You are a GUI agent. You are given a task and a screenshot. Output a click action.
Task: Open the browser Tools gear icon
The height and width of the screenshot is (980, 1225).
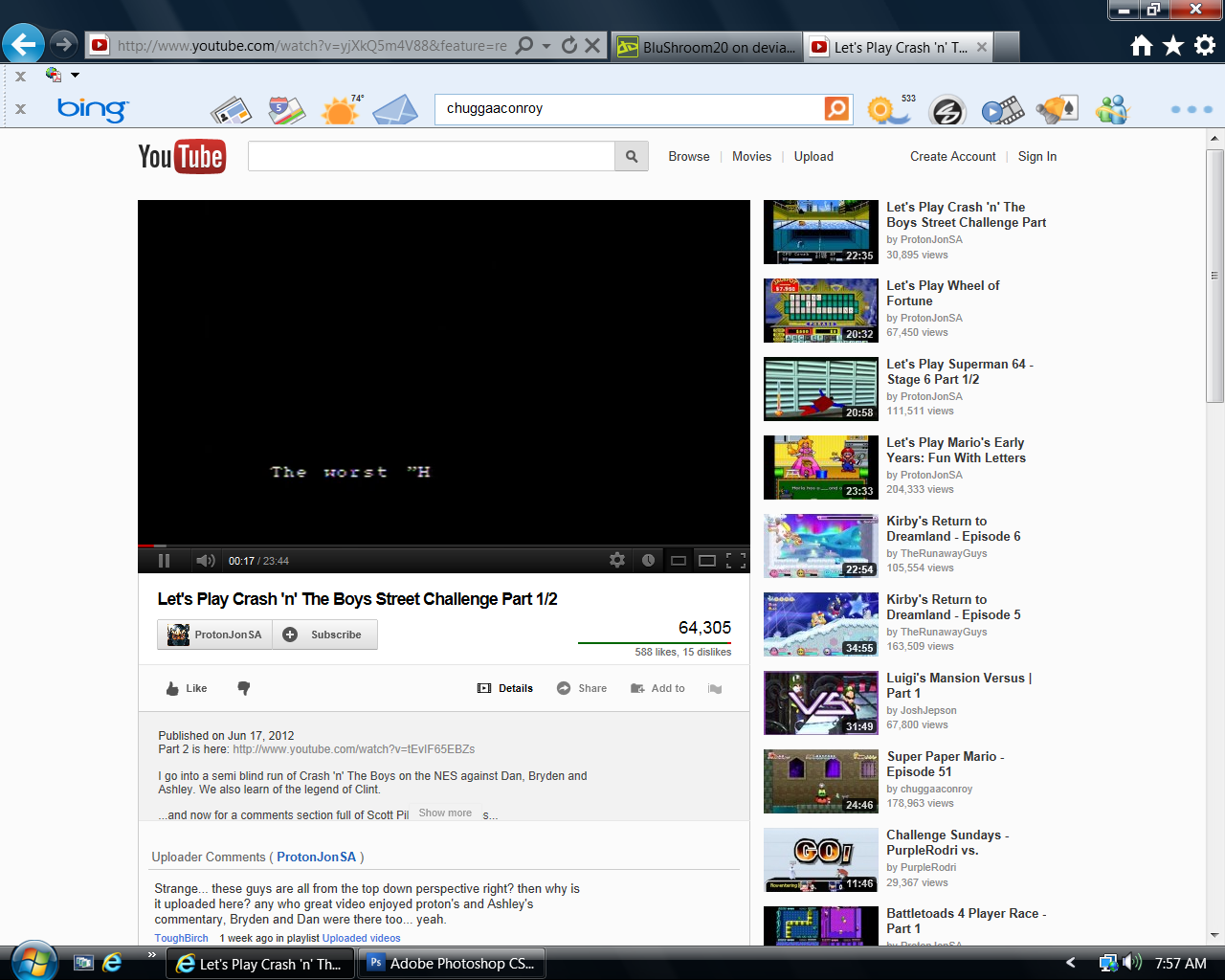[x=1205, y=45]
